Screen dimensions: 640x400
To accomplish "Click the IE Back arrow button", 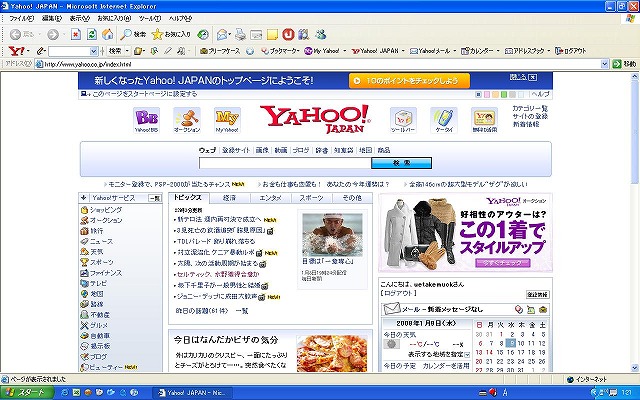I will click(x=16, y=35).
